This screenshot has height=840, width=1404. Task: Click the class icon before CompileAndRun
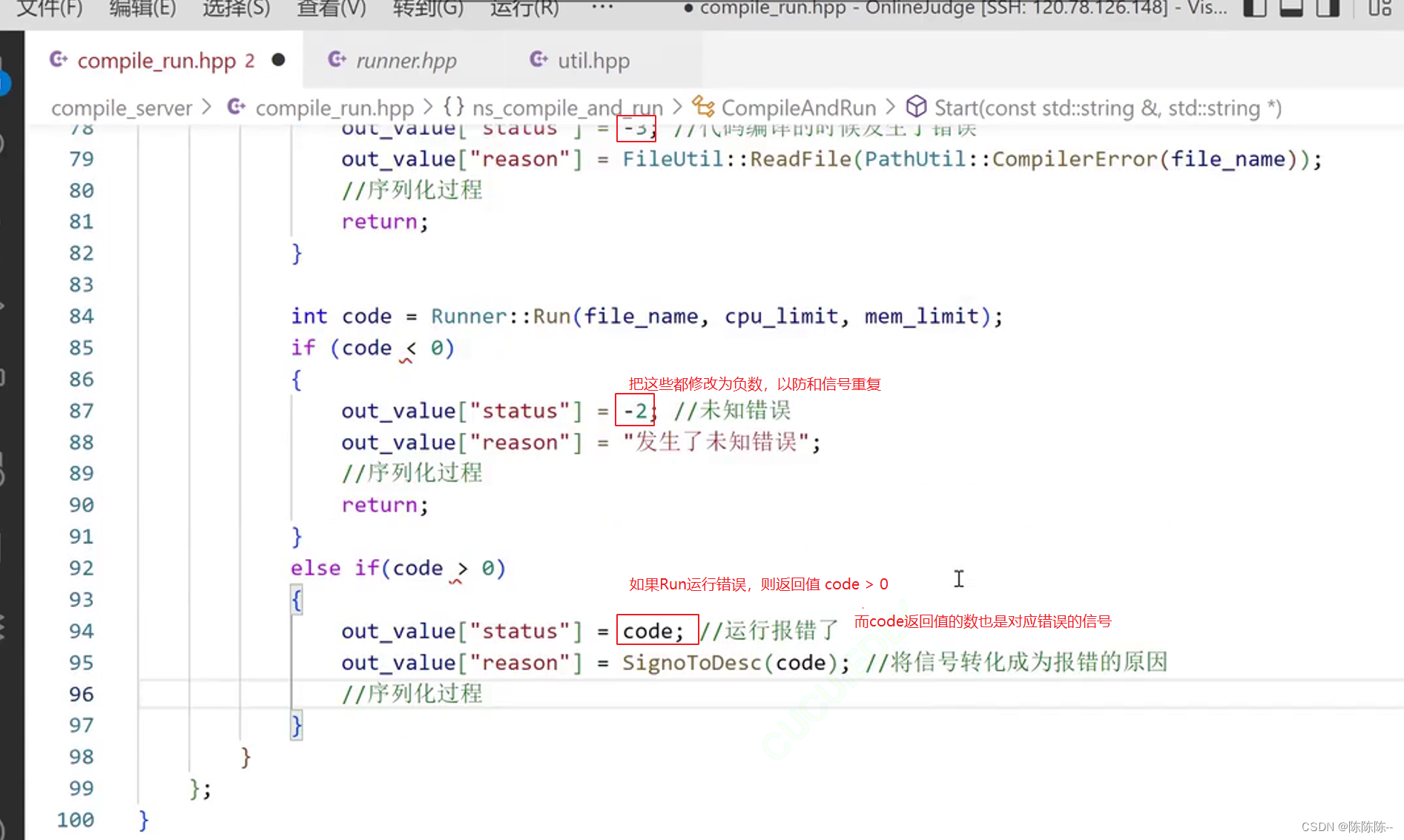click(x=703, y=107)
